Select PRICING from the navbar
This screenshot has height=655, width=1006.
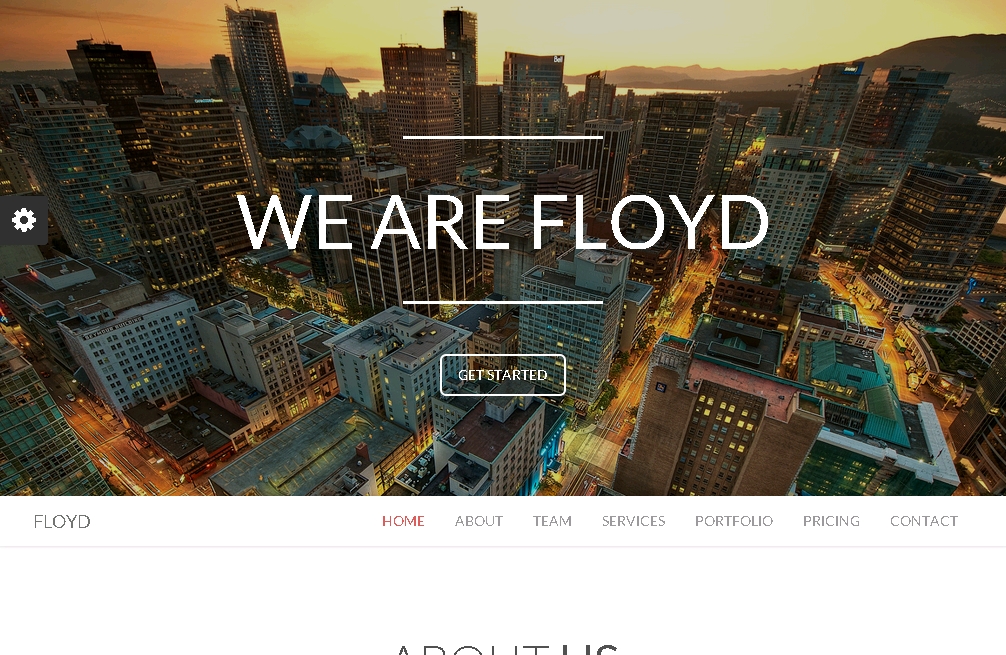tap(831, 521)
